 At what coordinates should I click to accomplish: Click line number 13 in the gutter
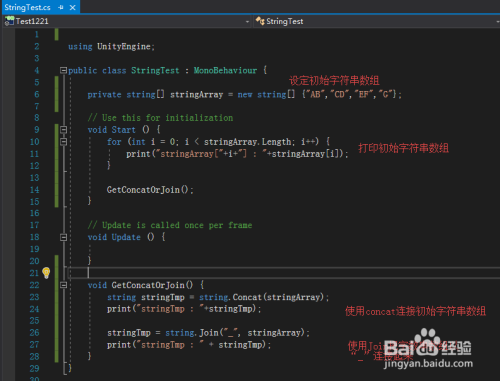pyautogui.click(x=35, y=178)
